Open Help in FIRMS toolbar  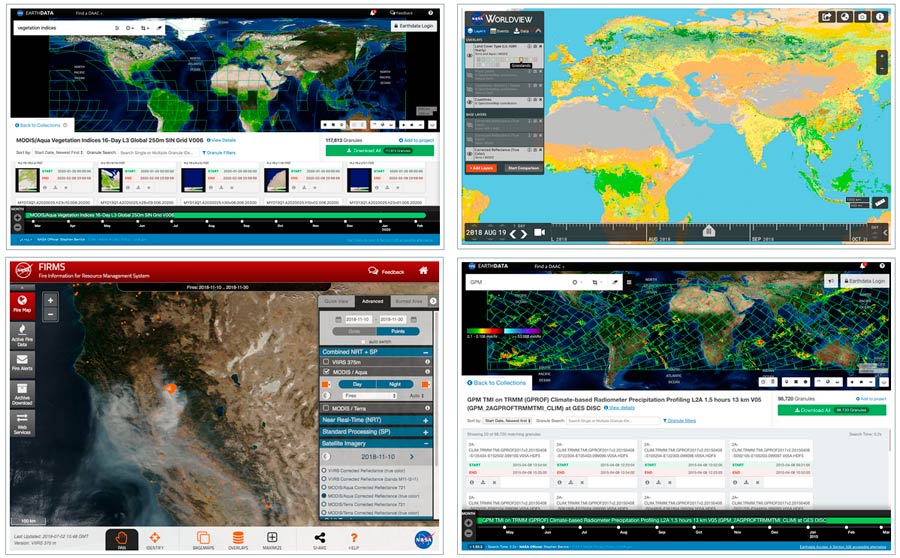[x=354, y=540]
